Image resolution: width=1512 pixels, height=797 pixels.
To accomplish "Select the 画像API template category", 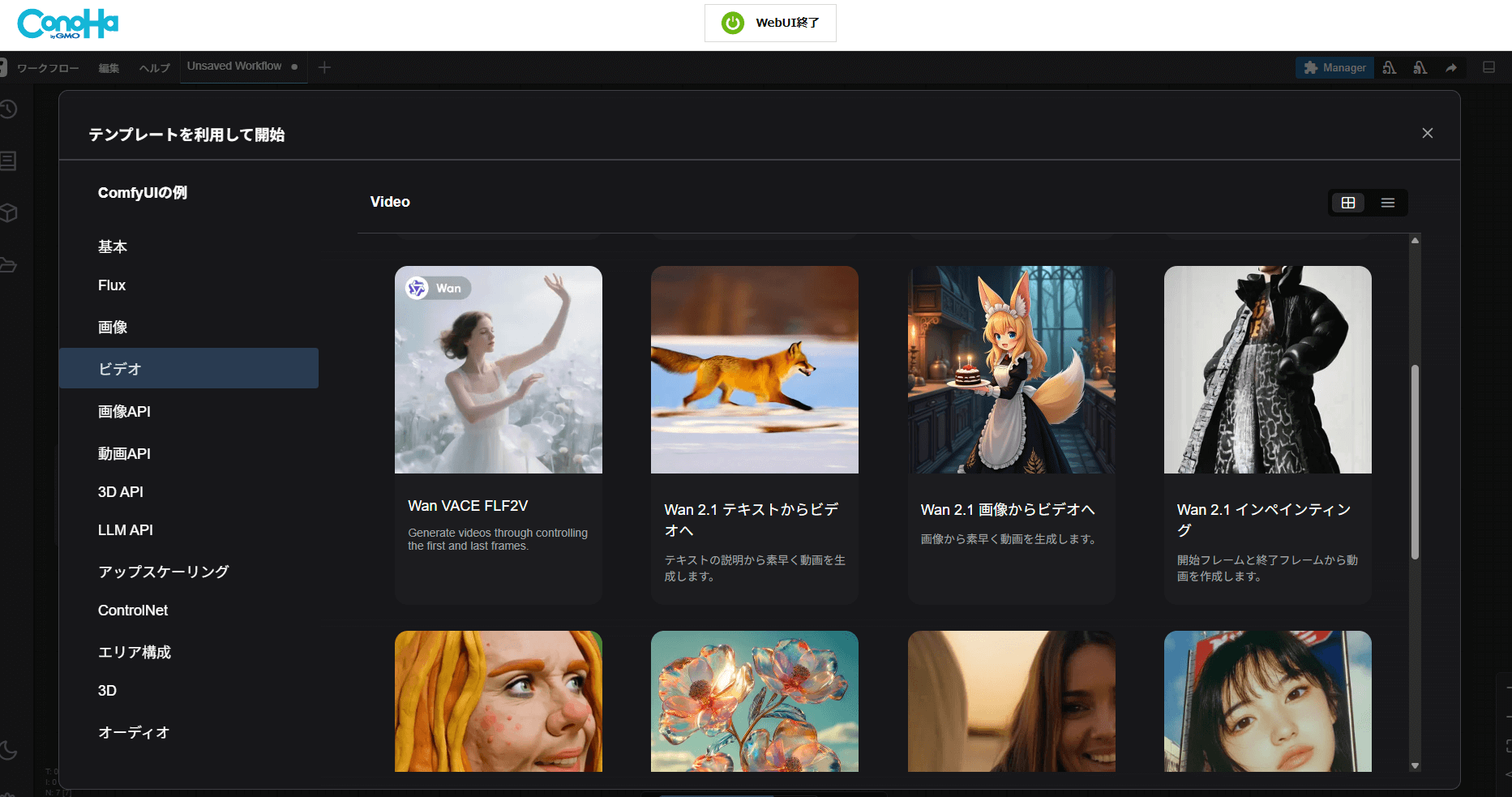I will 188,411.
